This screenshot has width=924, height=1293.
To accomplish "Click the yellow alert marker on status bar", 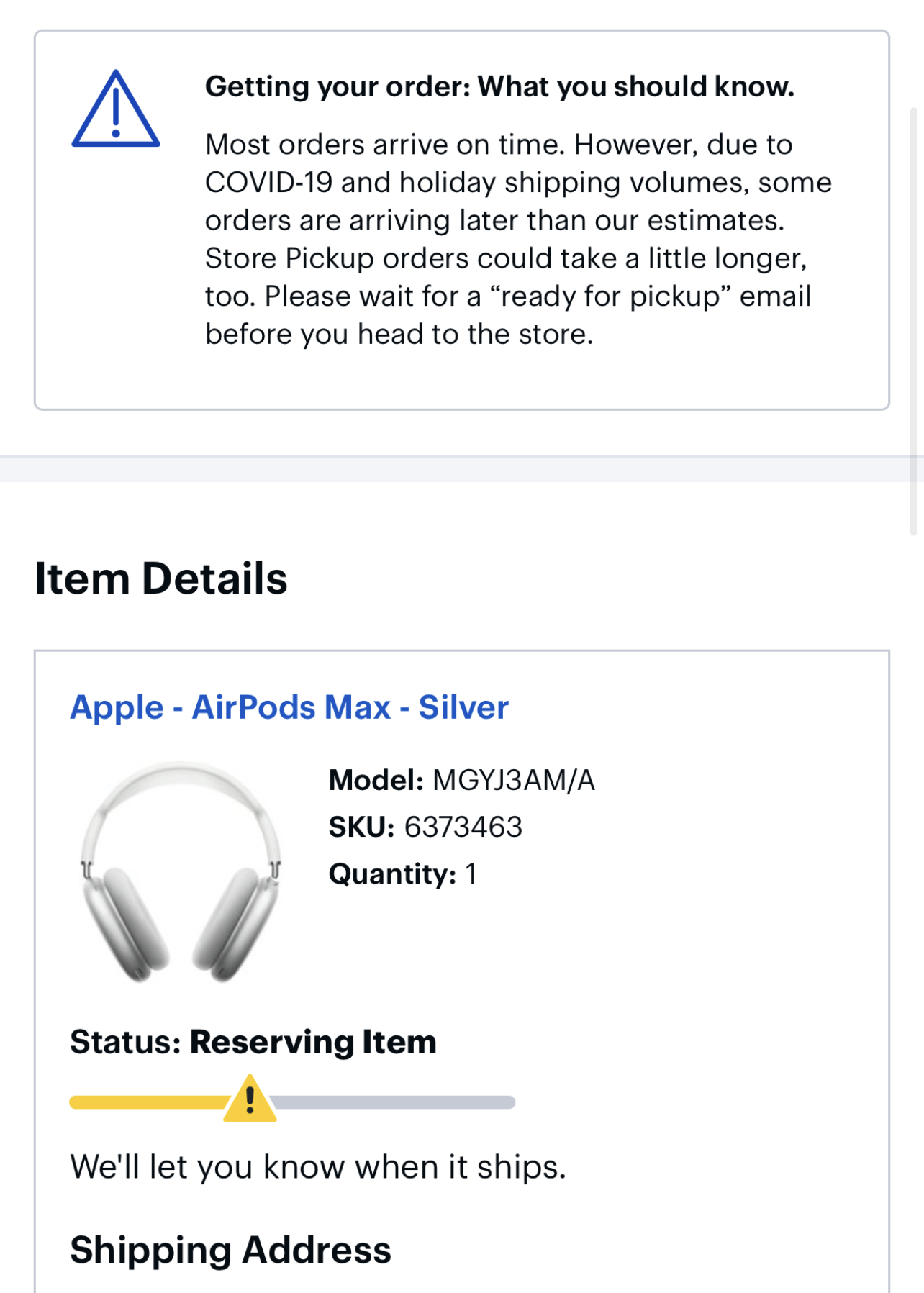I will point(250,1100).
